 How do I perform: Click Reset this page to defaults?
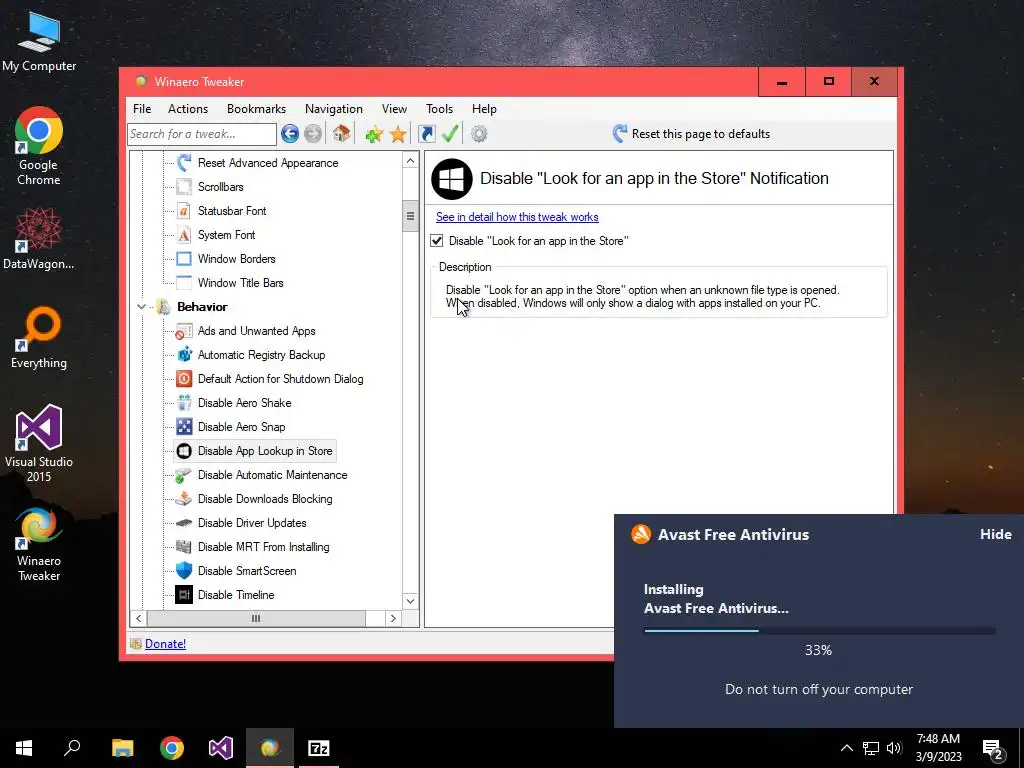tap(700, 134)
